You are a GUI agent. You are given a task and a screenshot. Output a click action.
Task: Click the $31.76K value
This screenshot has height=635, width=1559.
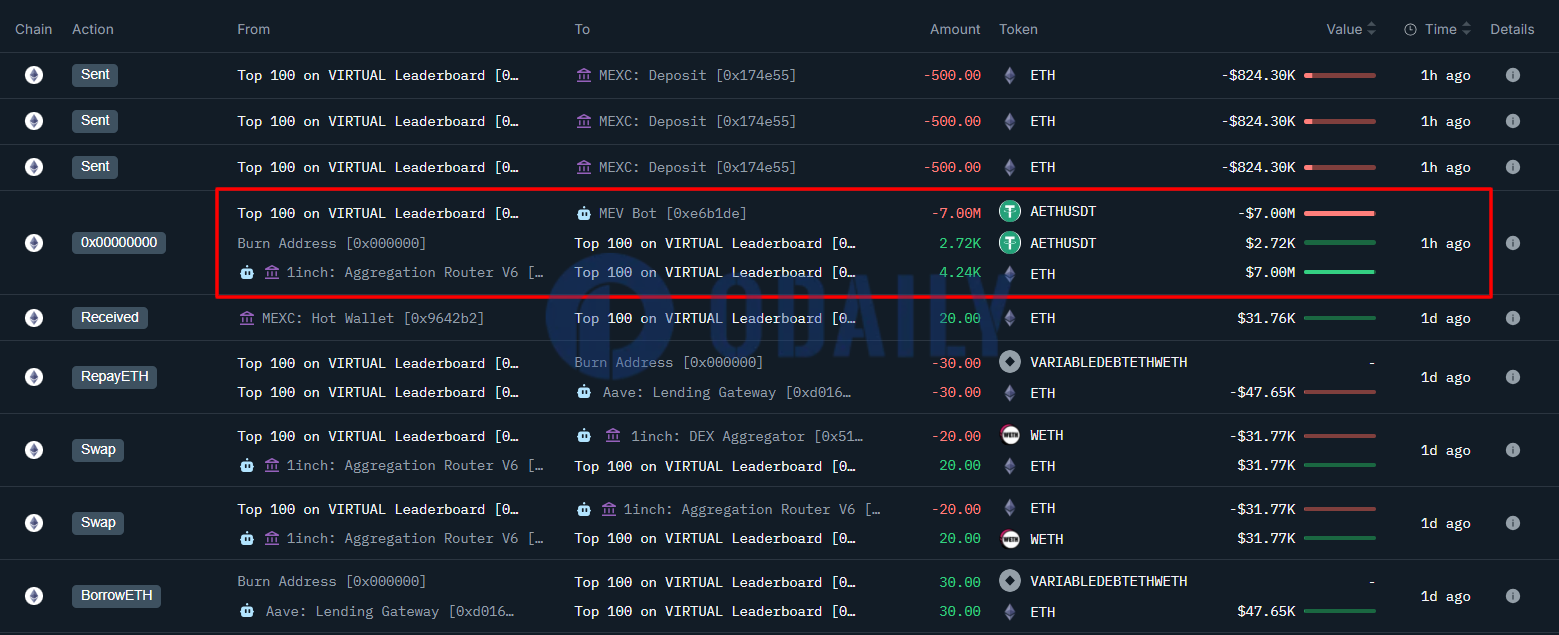(x=1266, y=318)
